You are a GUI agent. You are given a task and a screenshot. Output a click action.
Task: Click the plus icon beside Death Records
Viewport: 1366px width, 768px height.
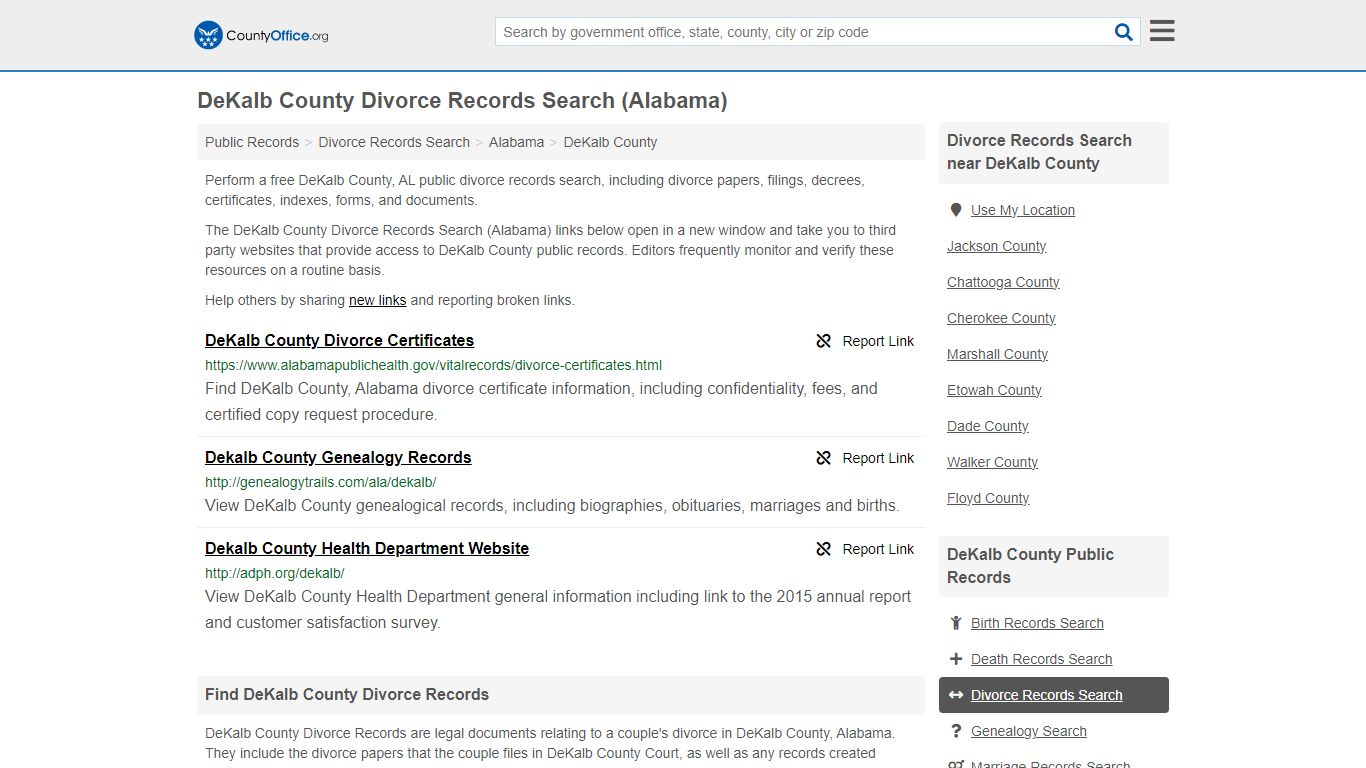956,659
